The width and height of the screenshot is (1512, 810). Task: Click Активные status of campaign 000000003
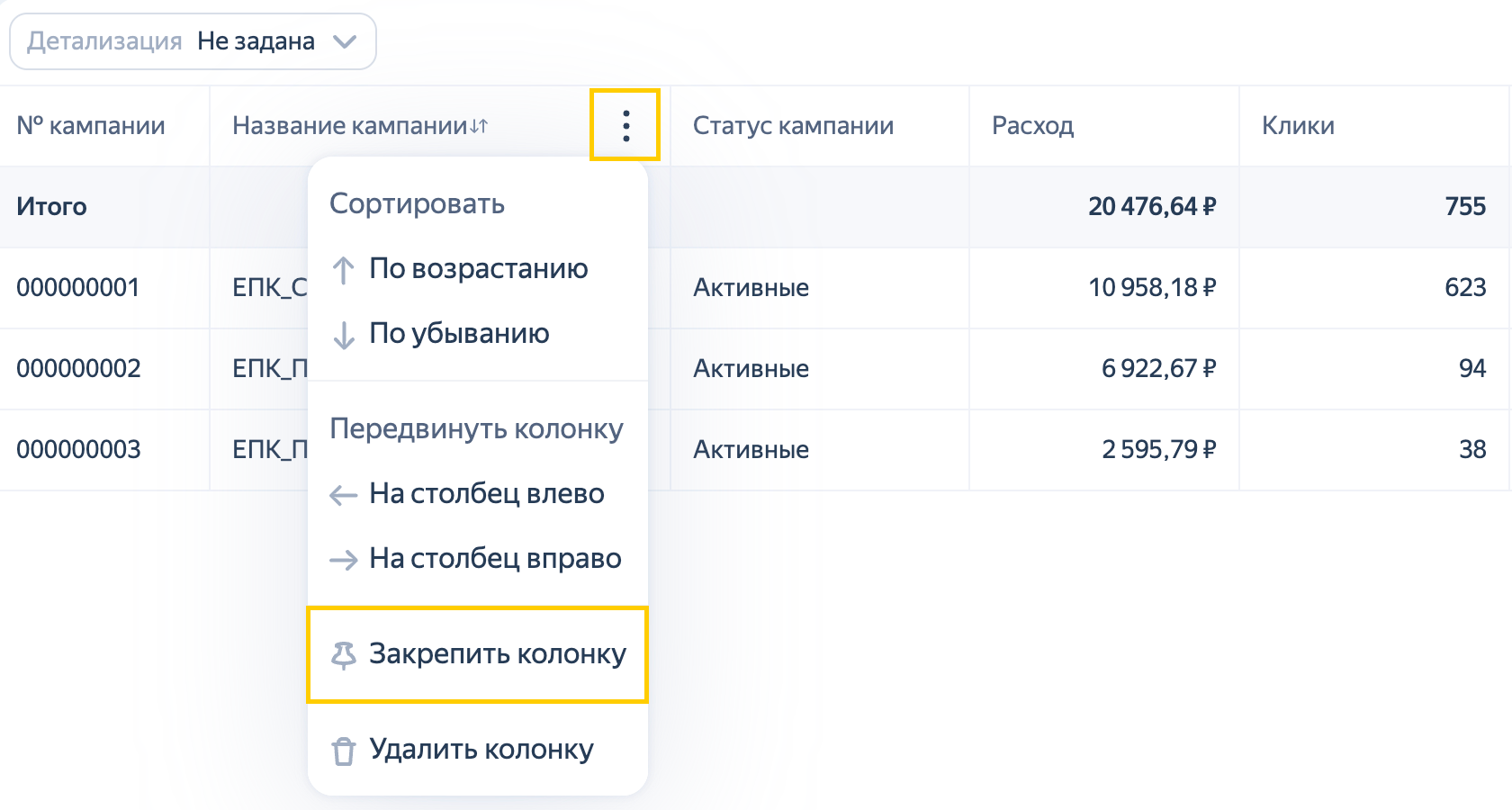pyautogui.click(x=751, y=450)
